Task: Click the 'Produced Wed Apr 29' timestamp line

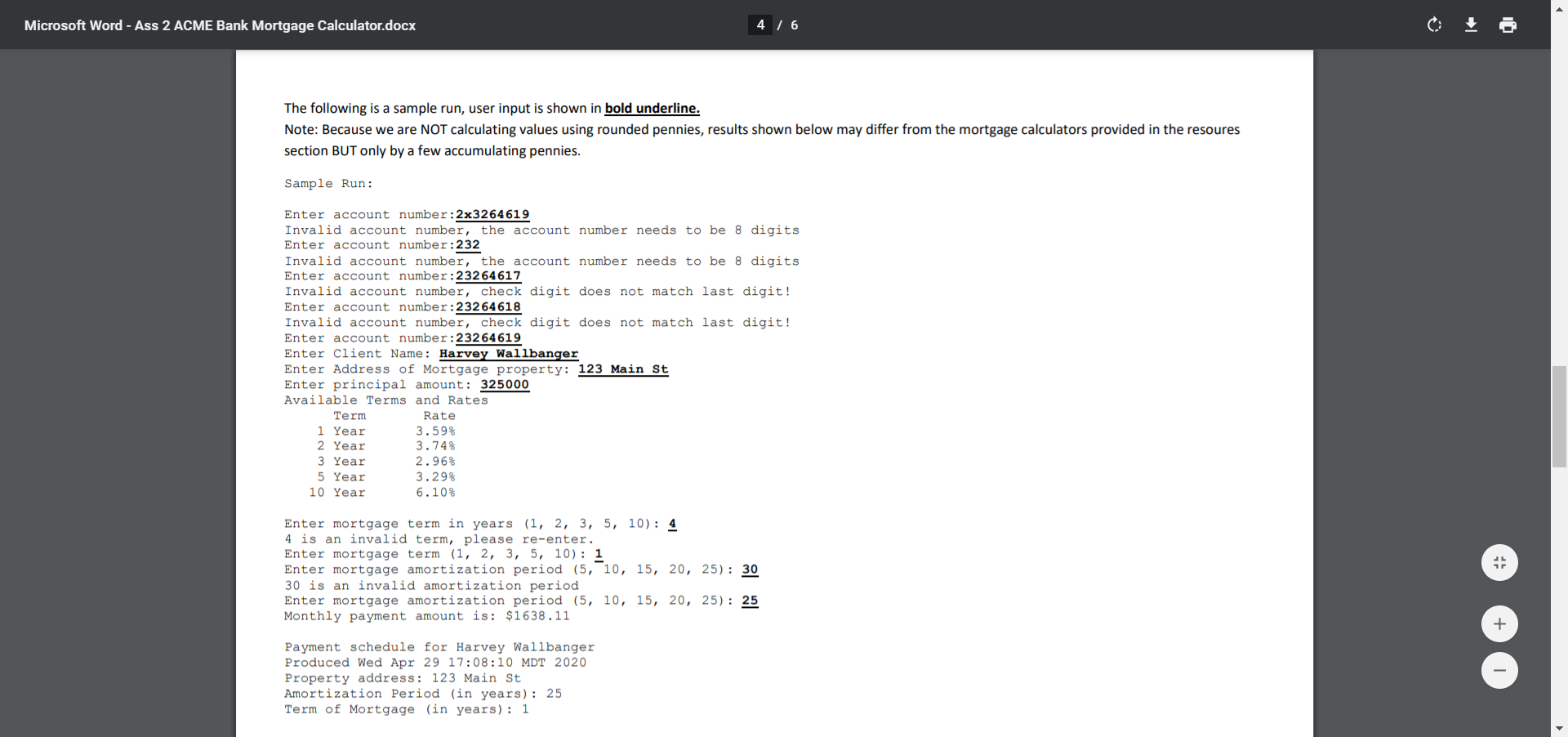Action: click(435, 663)
